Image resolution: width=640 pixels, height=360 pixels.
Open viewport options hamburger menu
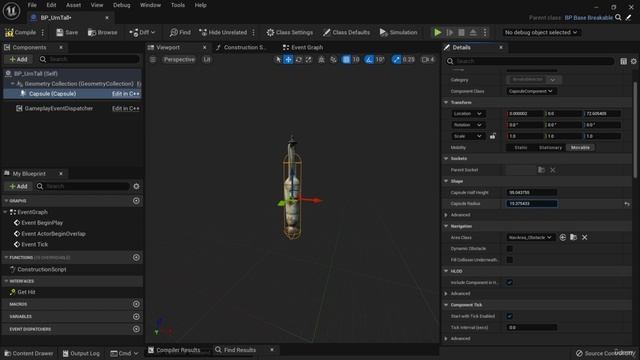pos(153,60)
